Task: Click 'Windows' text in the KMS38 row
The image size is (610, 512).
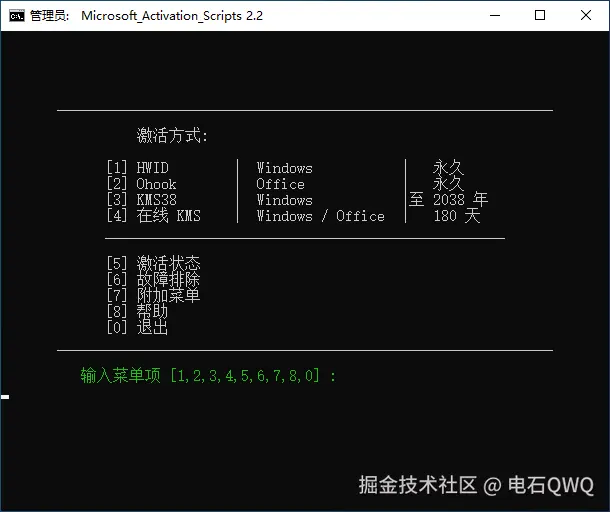Action: (x=284, y=200)
